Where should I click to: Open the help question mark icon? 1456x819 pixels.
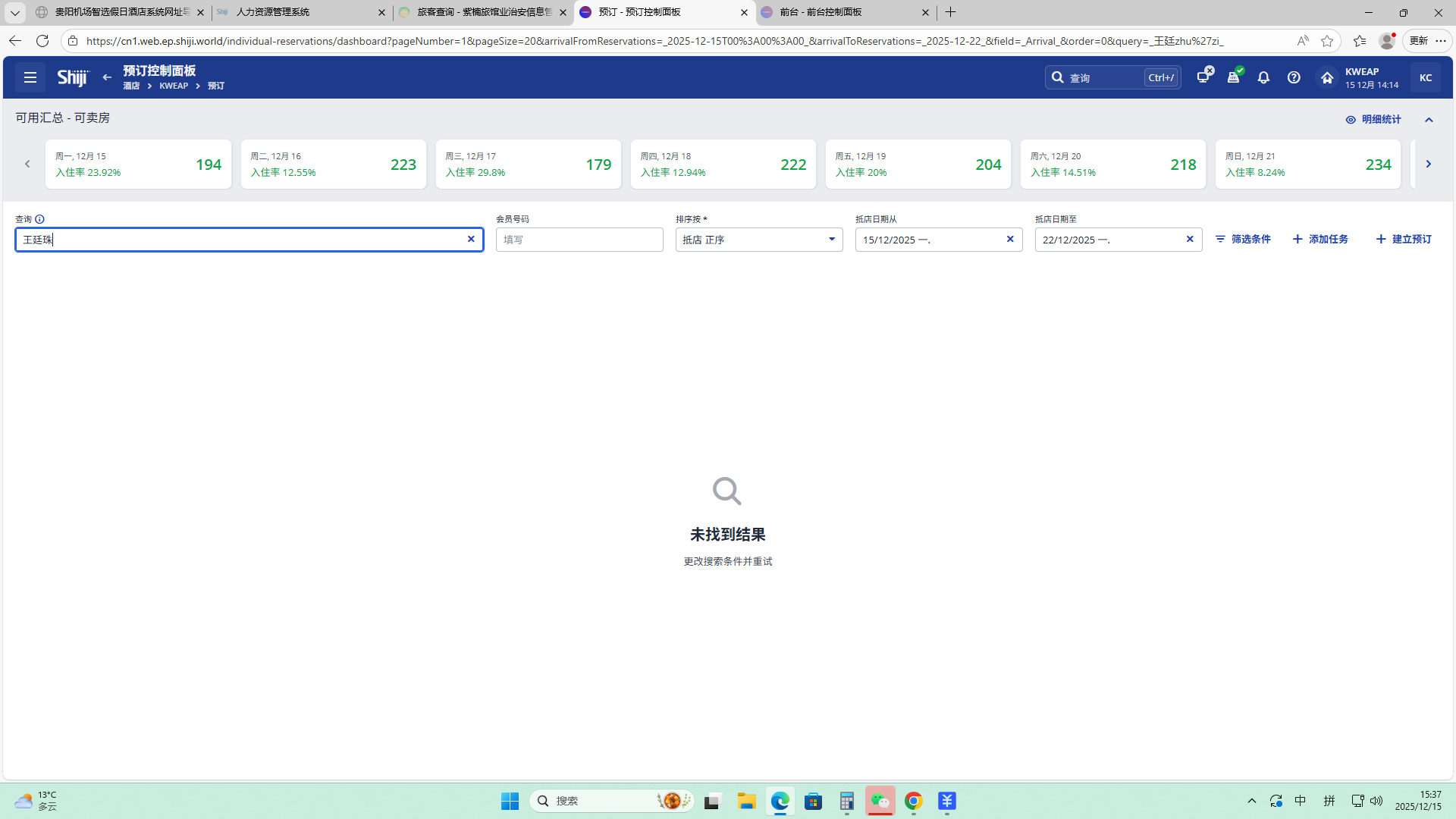(1294, 77)
